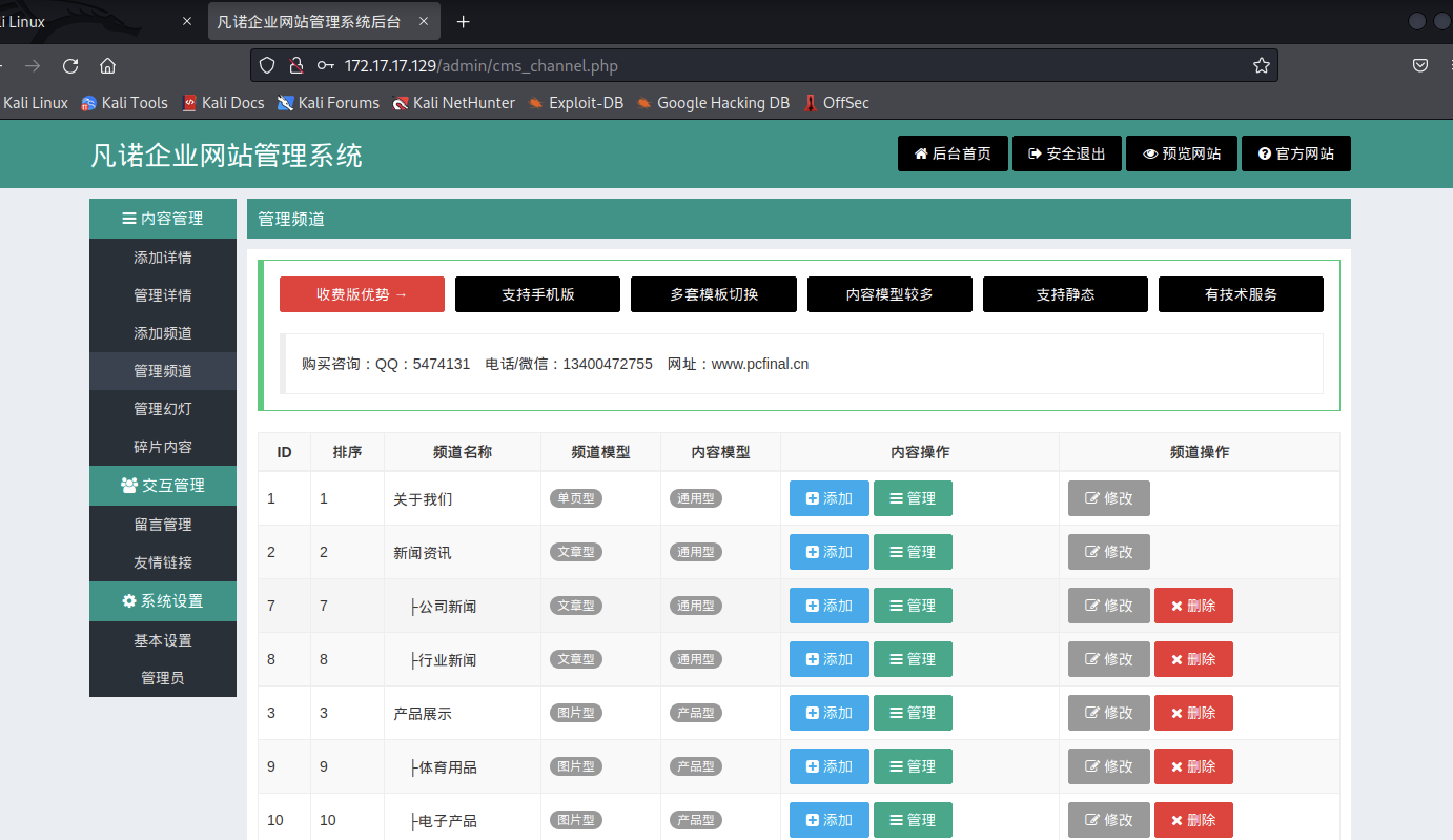Screen dimensions: 1453x840
Task: Open 添加频道 in the sidebar
Action: click(x=162, y=333)
